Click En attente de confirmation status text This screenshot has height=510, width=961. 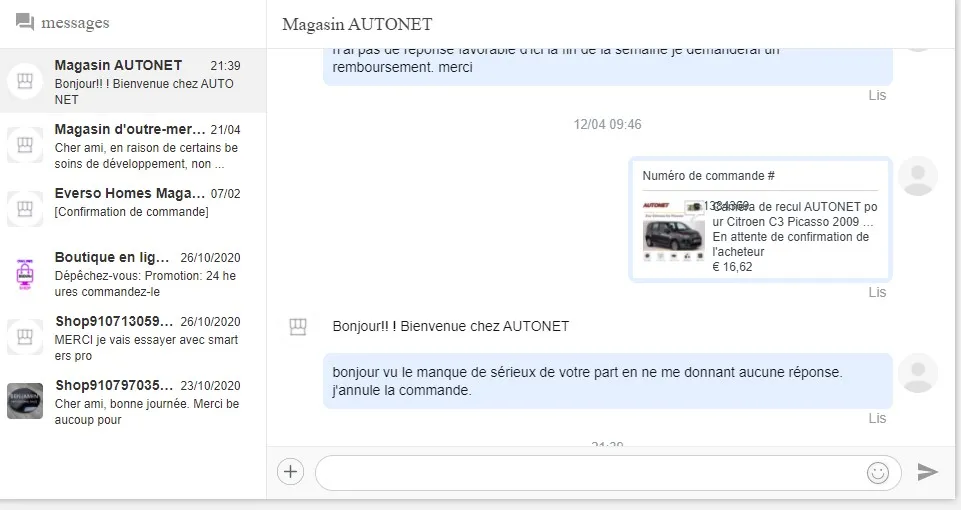tap(791, 244)
